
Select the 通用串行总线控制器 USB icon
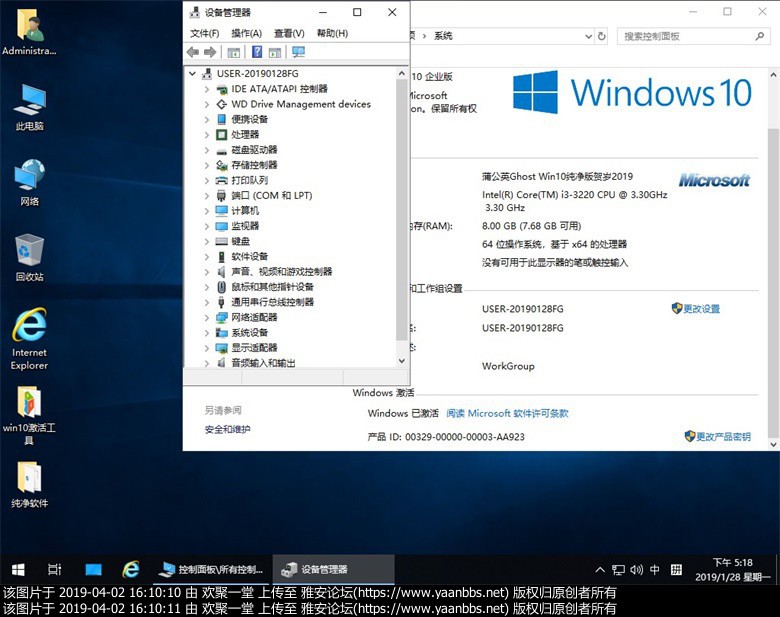[x=221, y=302]
